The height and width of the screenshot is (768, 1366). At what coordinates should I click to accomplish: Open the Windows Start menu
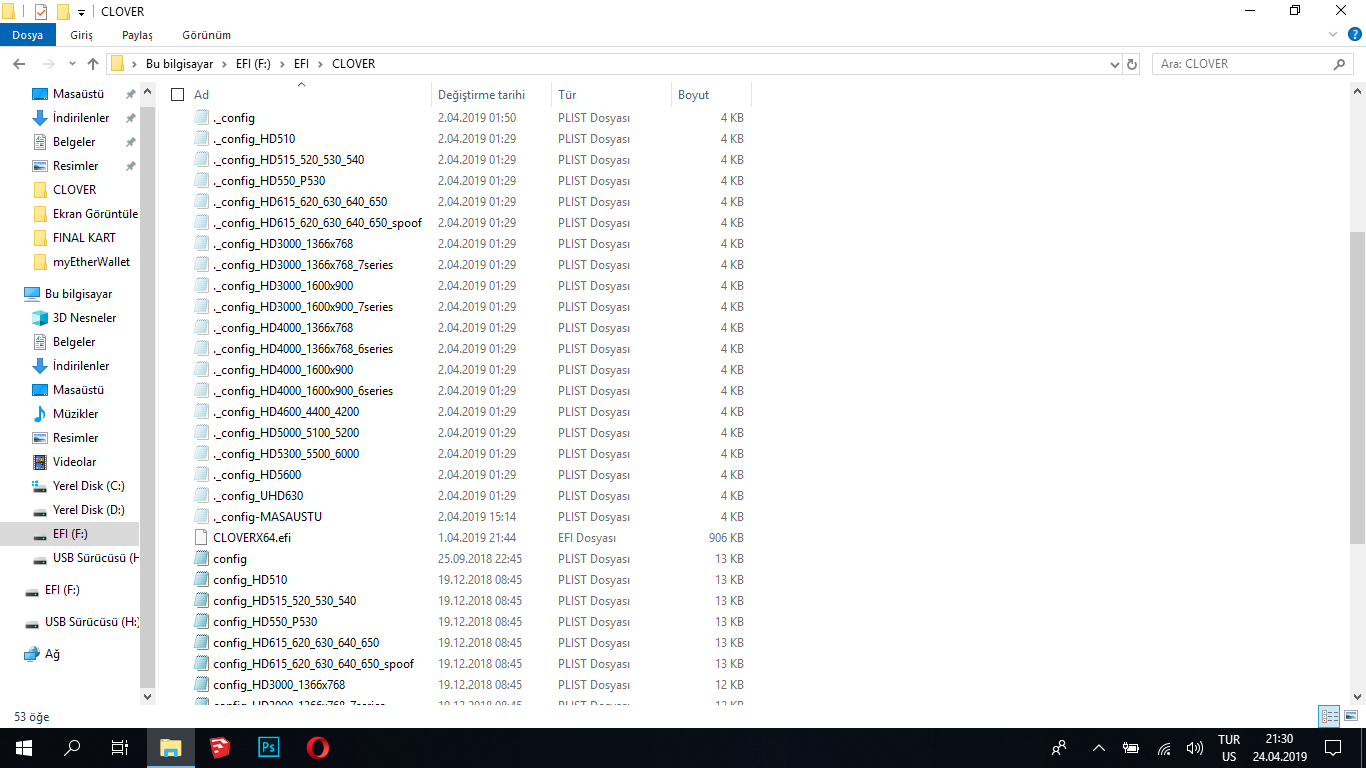[23, 747]
